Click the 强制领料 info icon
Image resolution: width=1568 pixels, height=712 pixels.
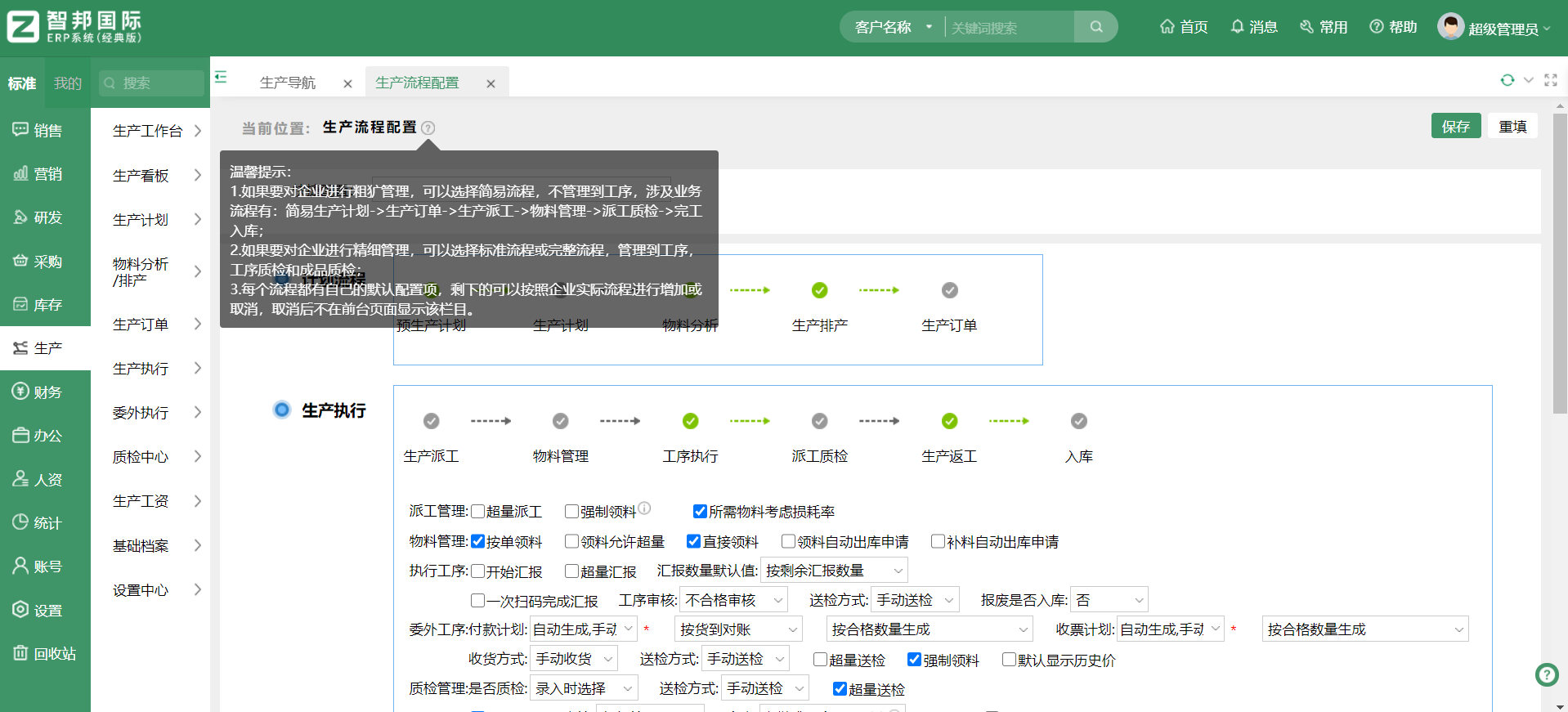644,508
